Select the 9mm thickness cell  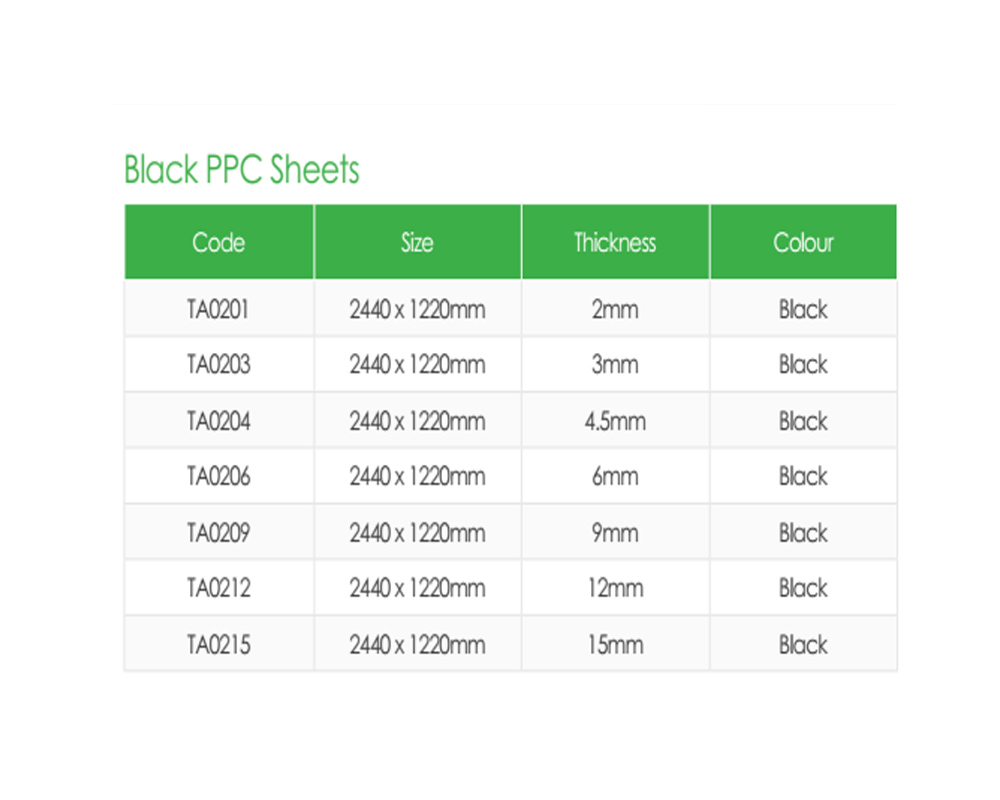(615, 533)
